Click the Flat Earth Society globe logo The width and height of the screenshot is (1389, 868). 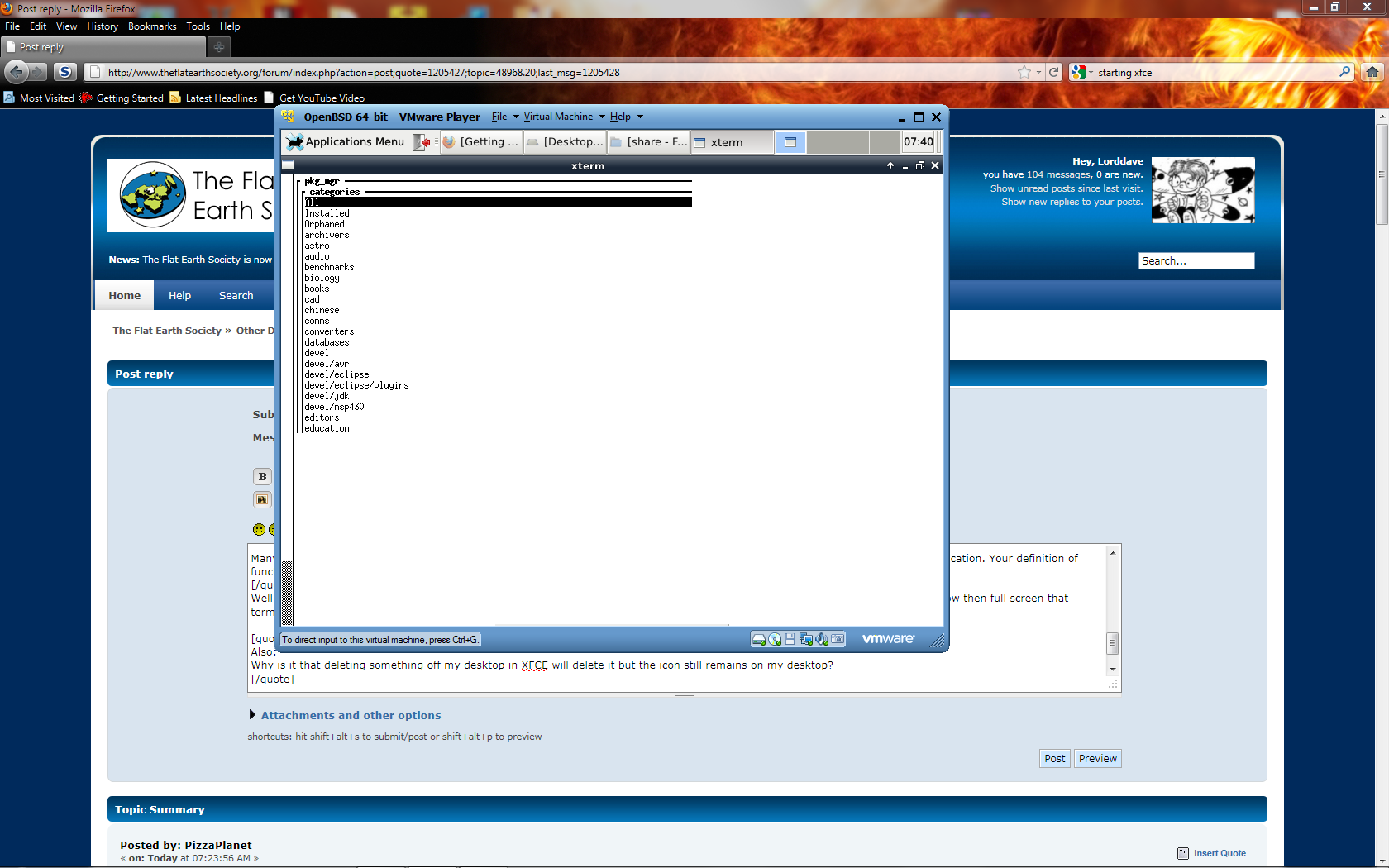coord(153,194)
